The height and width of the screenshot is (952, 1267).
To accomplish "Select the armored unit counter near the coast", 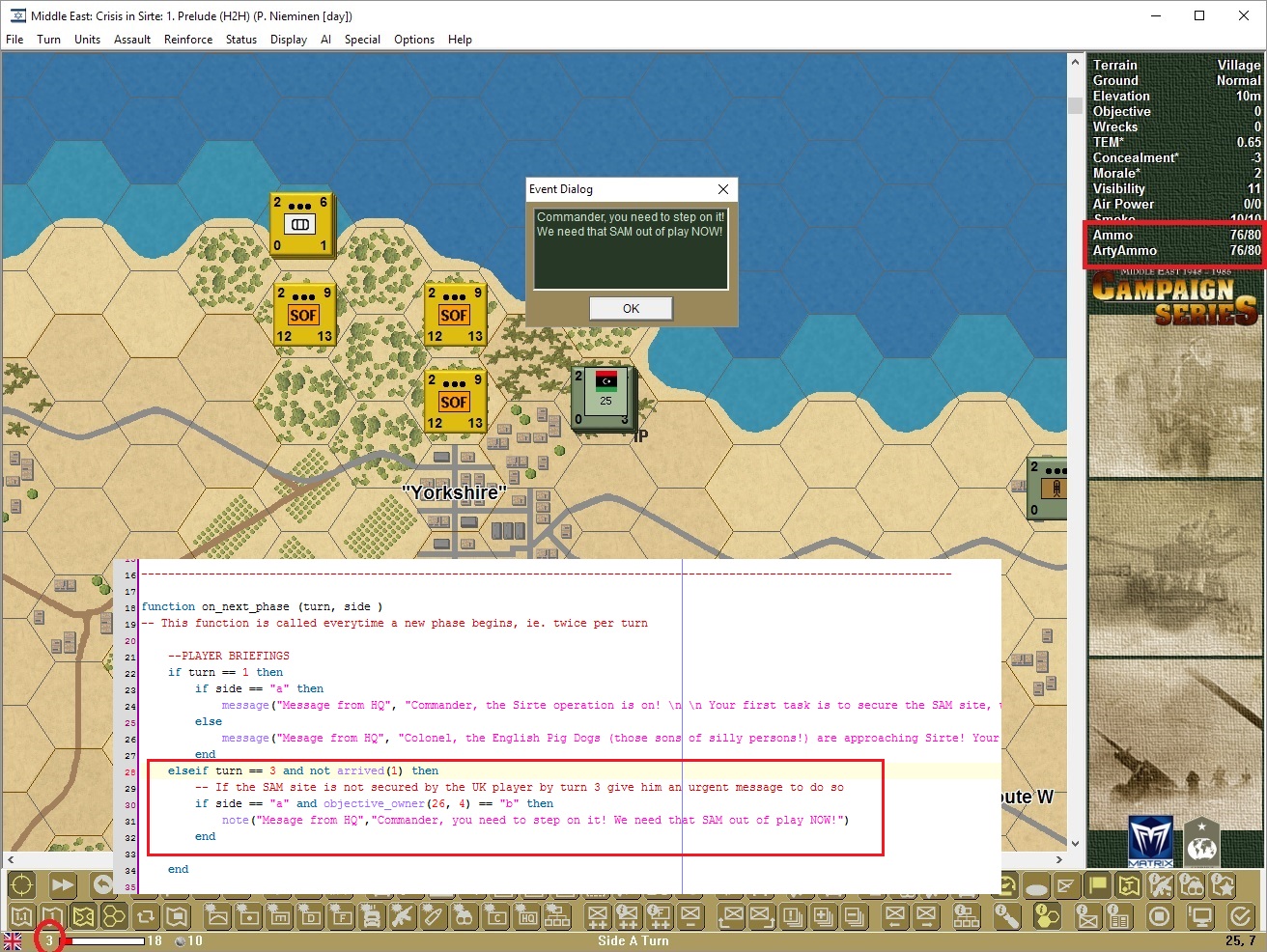I will tap(300, 224).
